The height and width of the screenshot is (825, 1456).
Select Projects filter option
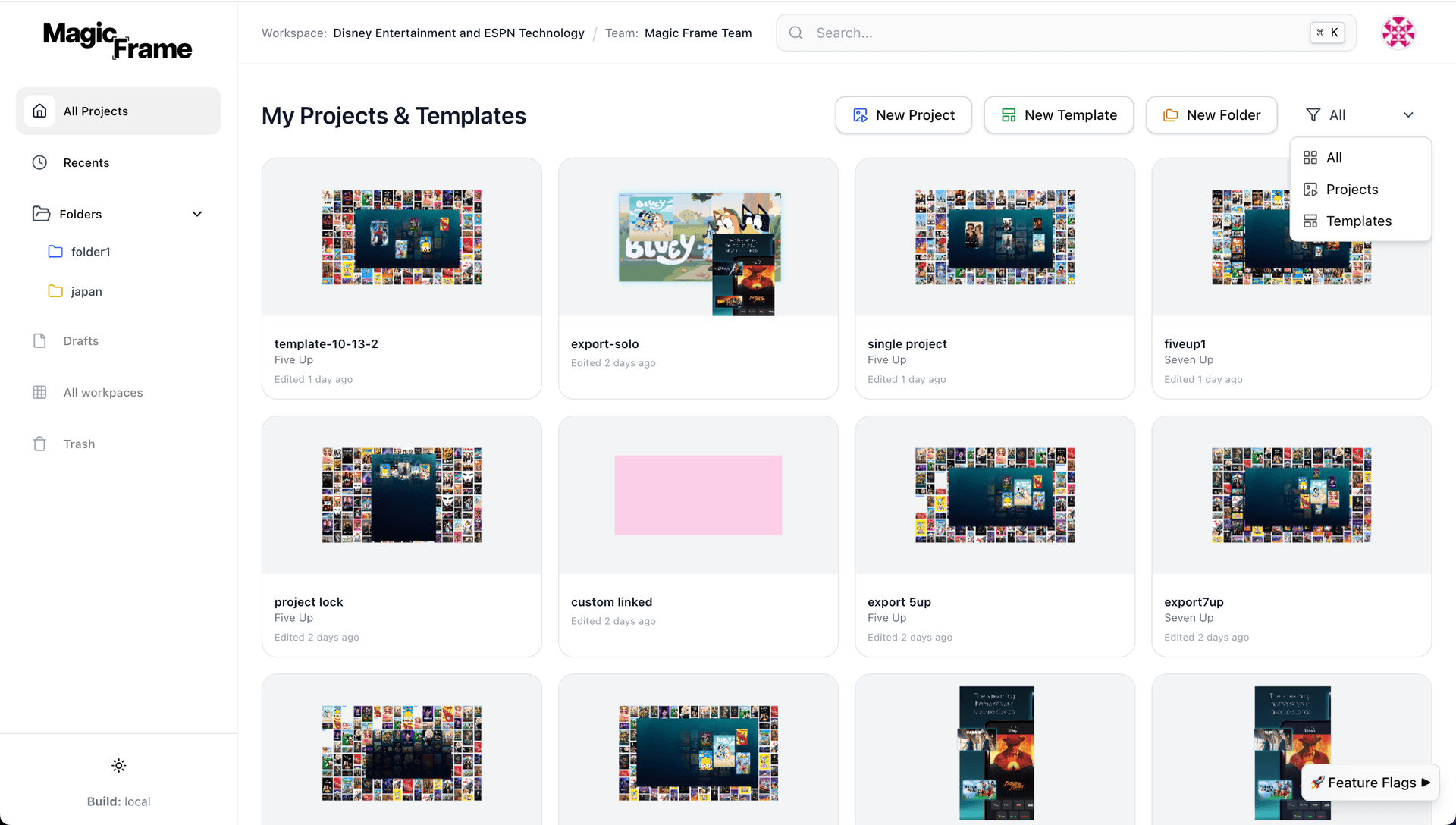pyautogui.click(x=1351, y=190)
